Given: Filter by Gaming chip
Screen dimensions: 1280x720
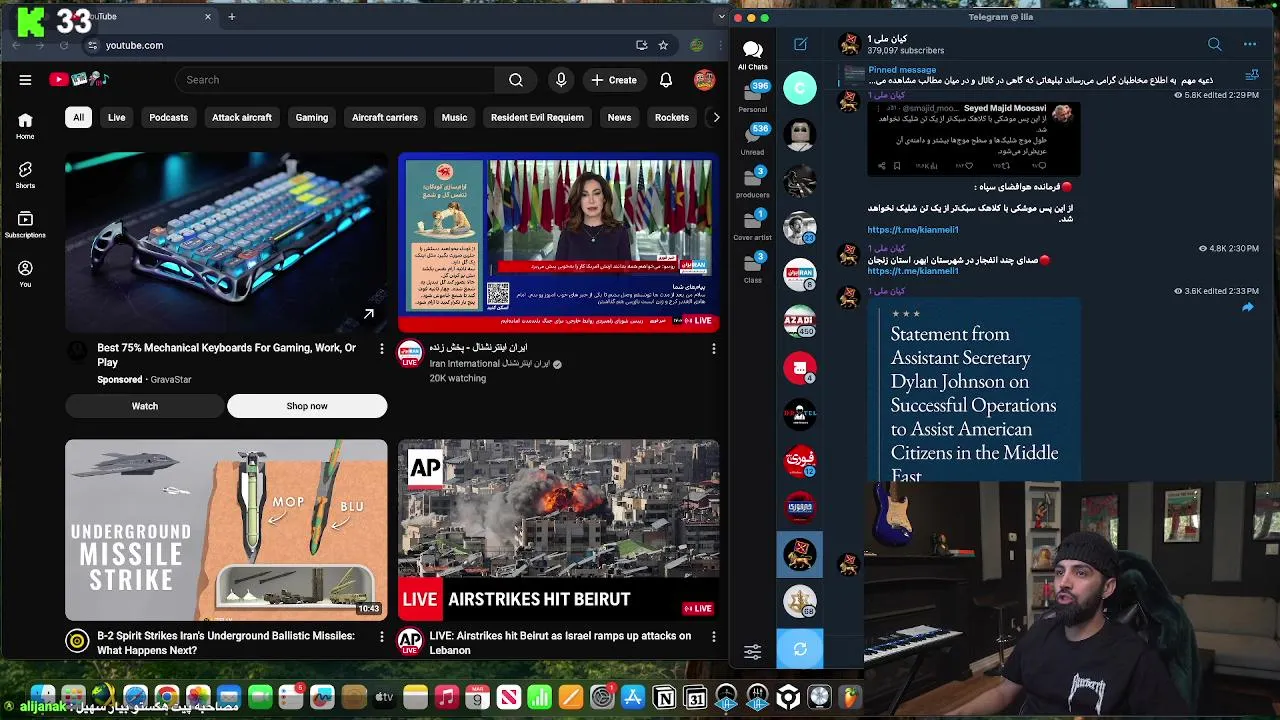Looking at the screenshot, I should [x=312, y=117].
